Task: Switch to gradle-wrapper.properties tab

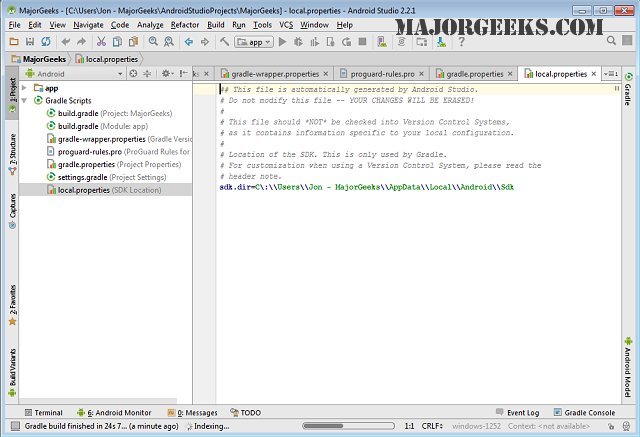Action: click(x=275, y=74)
